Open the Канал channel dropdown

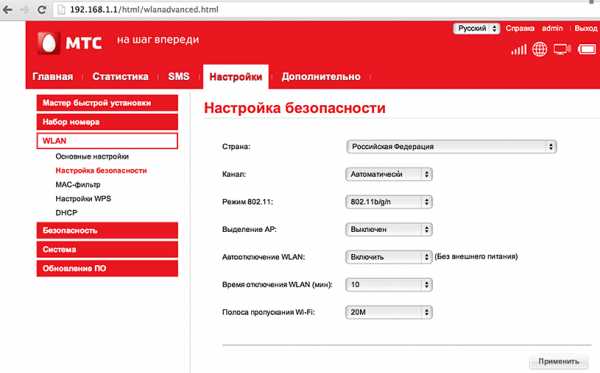coord(389,174)
